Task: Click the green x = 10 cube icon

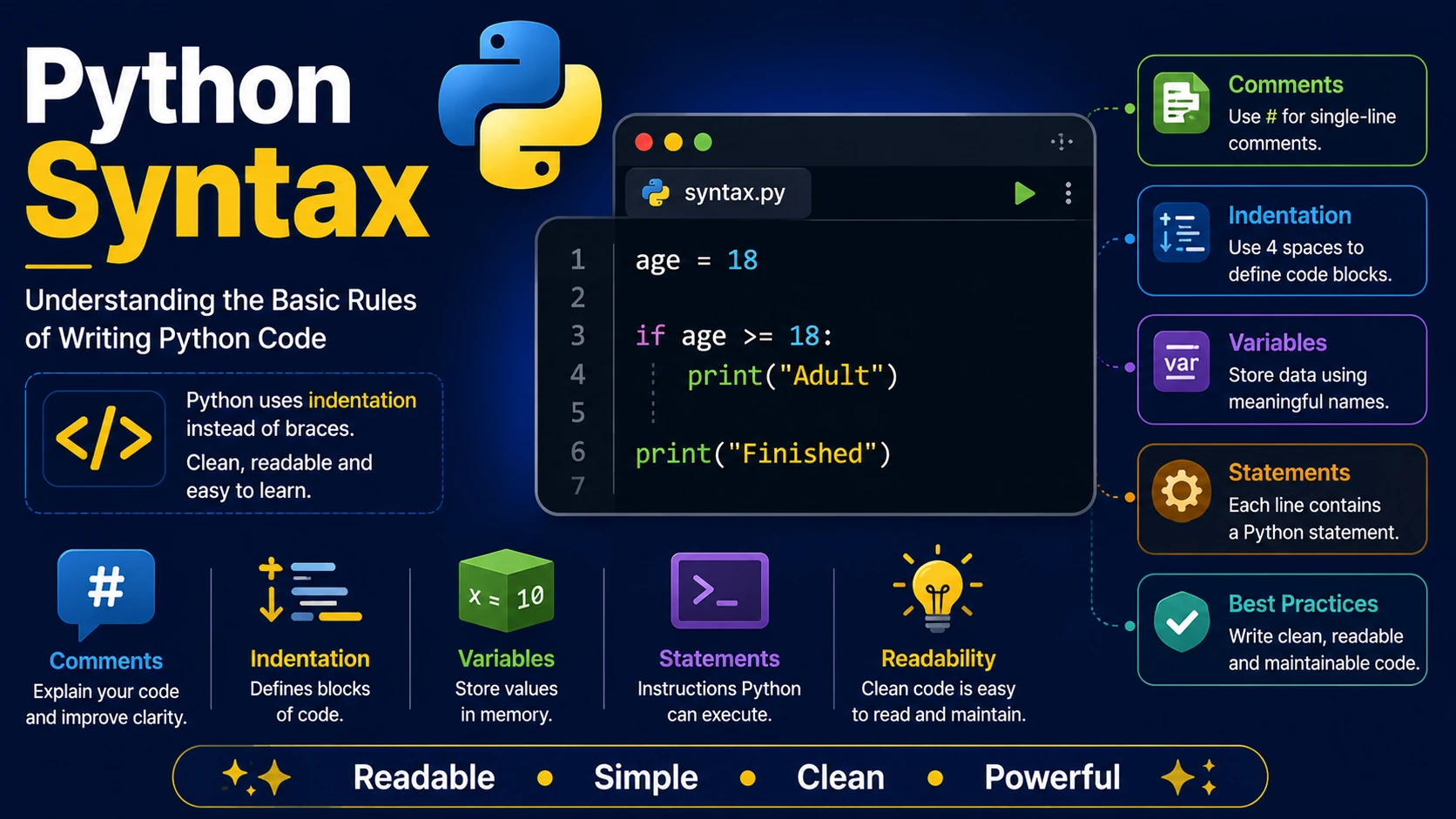Action: click(x=506, y=592)
